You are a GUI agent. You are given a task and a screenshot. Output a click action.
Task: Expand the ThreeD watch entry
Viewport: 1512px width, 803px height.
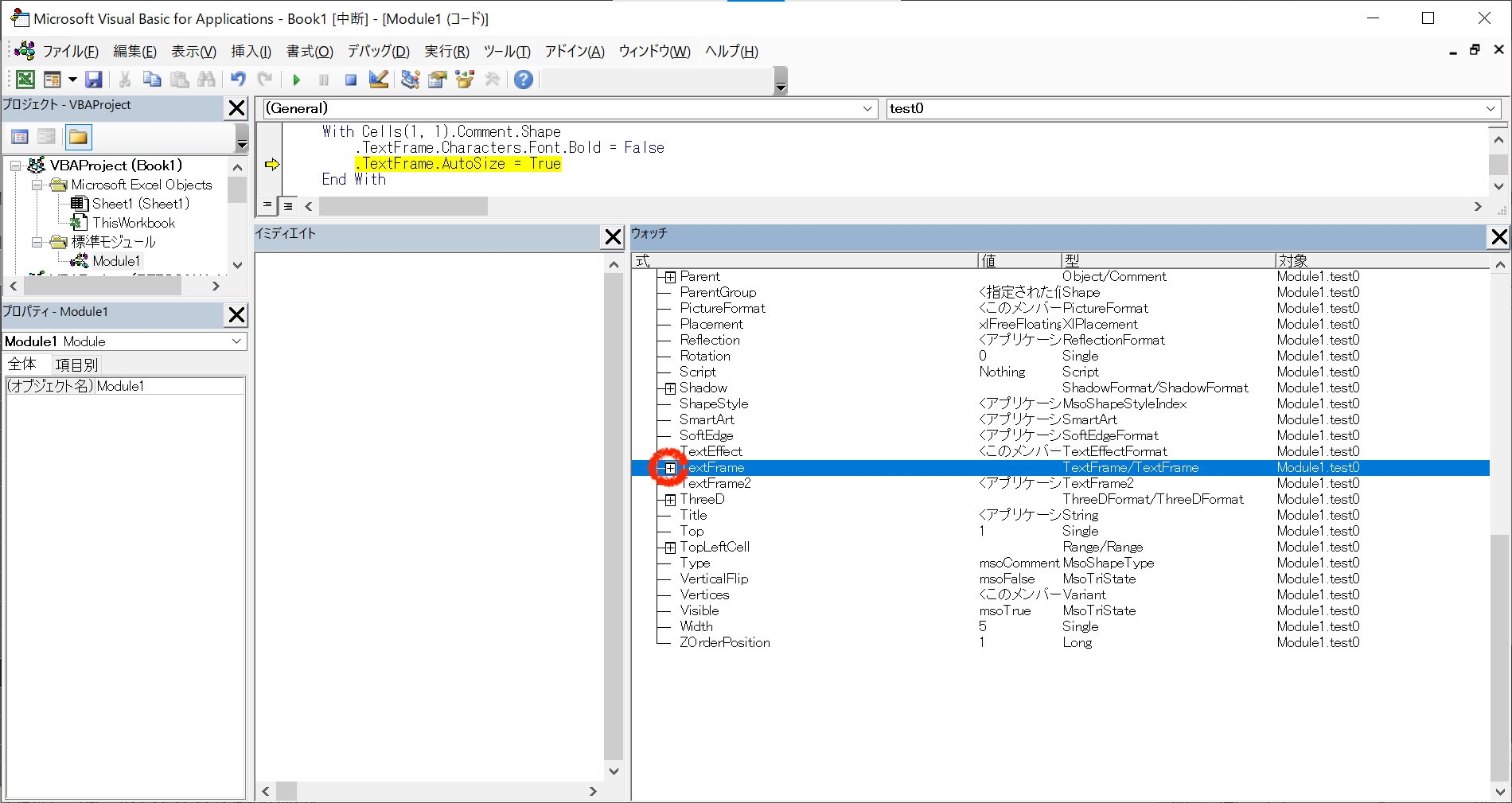point(670,500)
